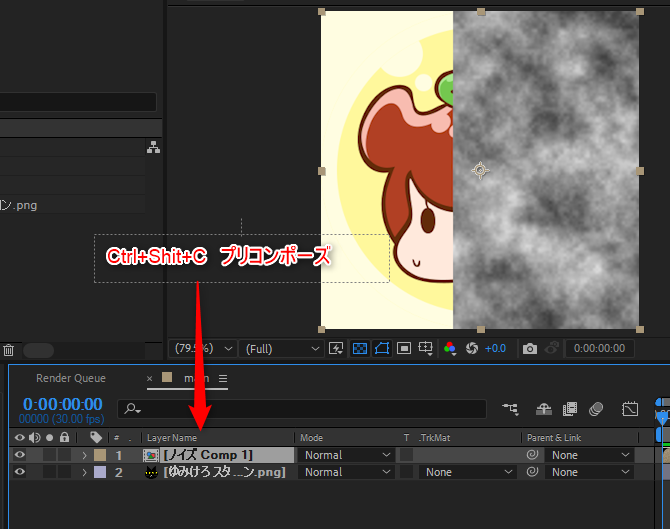The height and width of the screenshot is (529, 670).
Task: Toggle solo box for layer 1
Action: 50,455
